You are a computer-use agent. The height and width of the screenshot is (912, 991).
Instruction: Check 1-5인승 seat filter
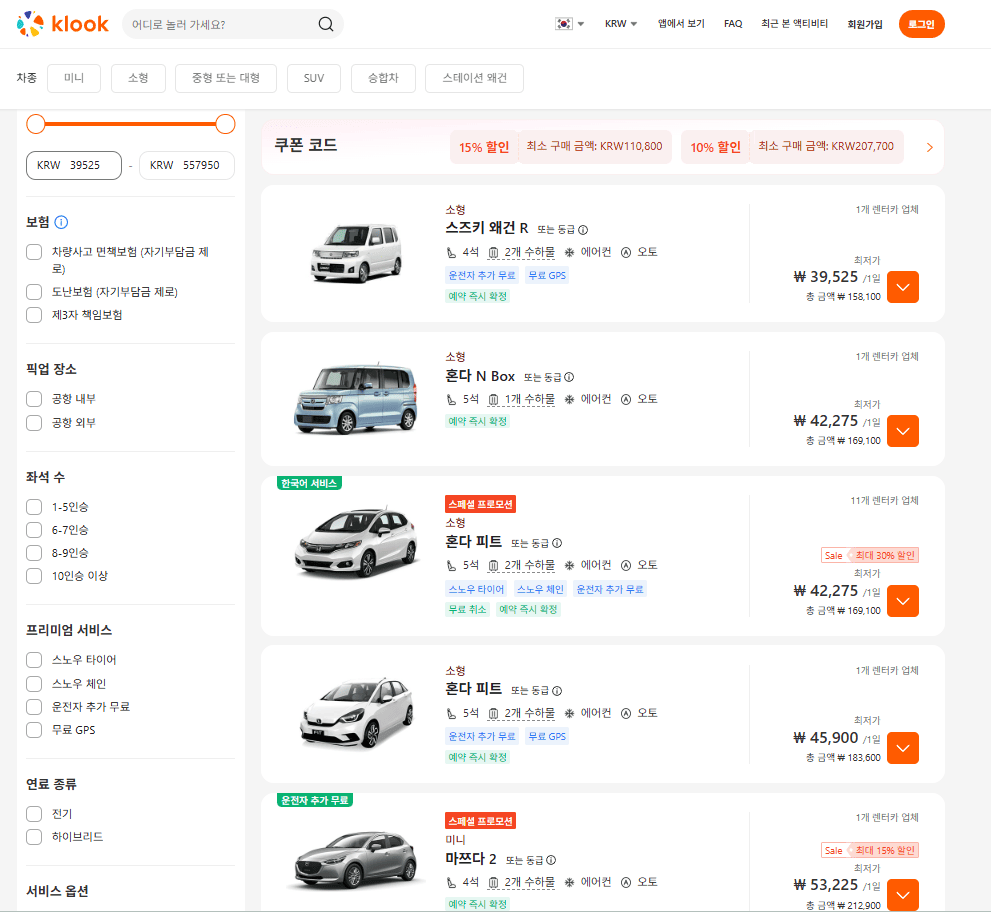pyautogui.click(x=34, y=507)
